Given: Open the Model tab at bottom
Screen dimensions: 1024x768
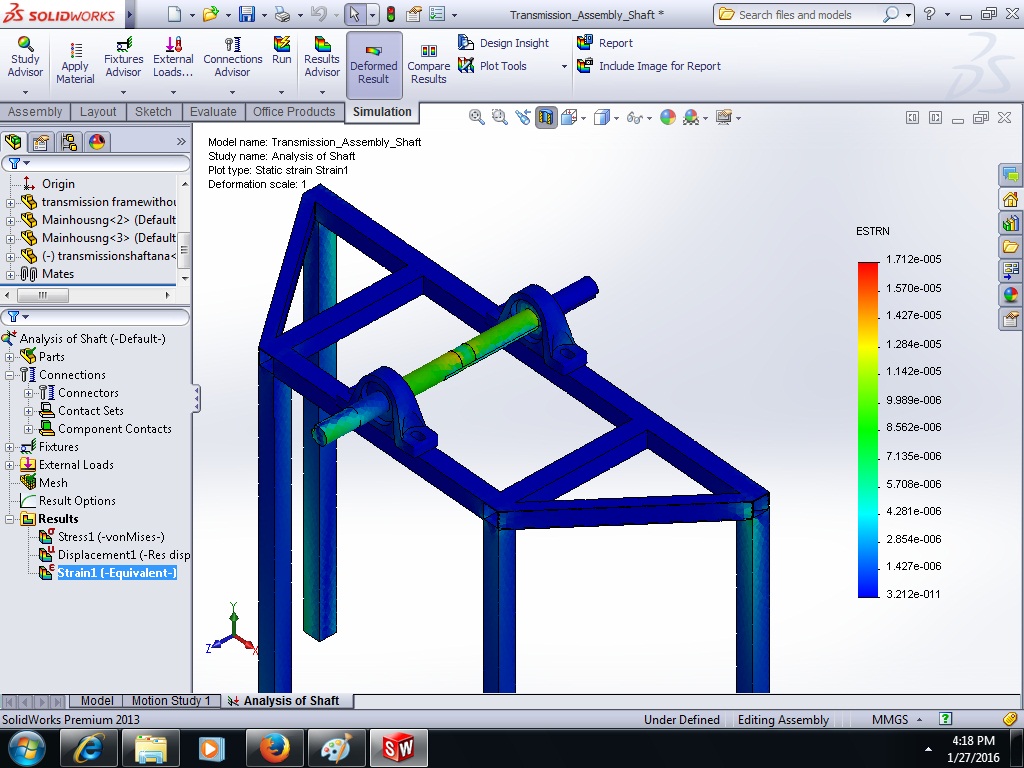Looking at the screenshot, I should [97, 701].
